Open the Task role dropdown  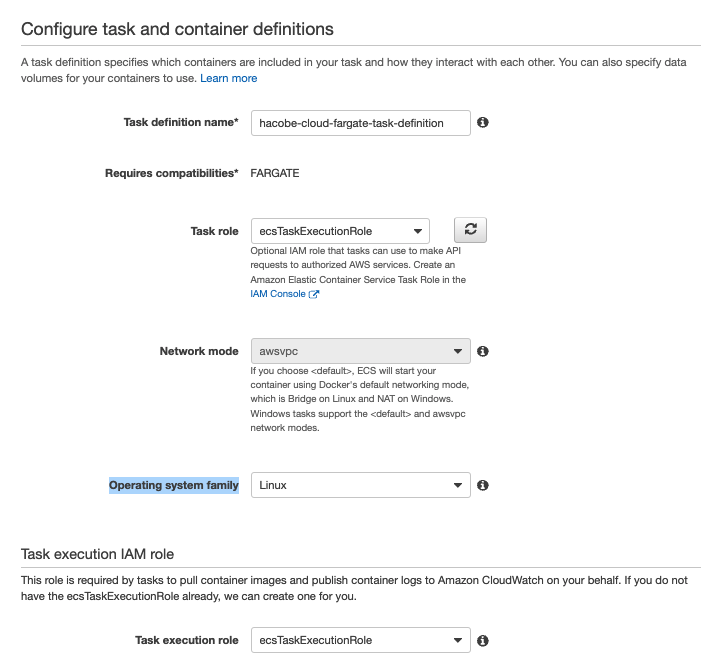click(340, 231)
